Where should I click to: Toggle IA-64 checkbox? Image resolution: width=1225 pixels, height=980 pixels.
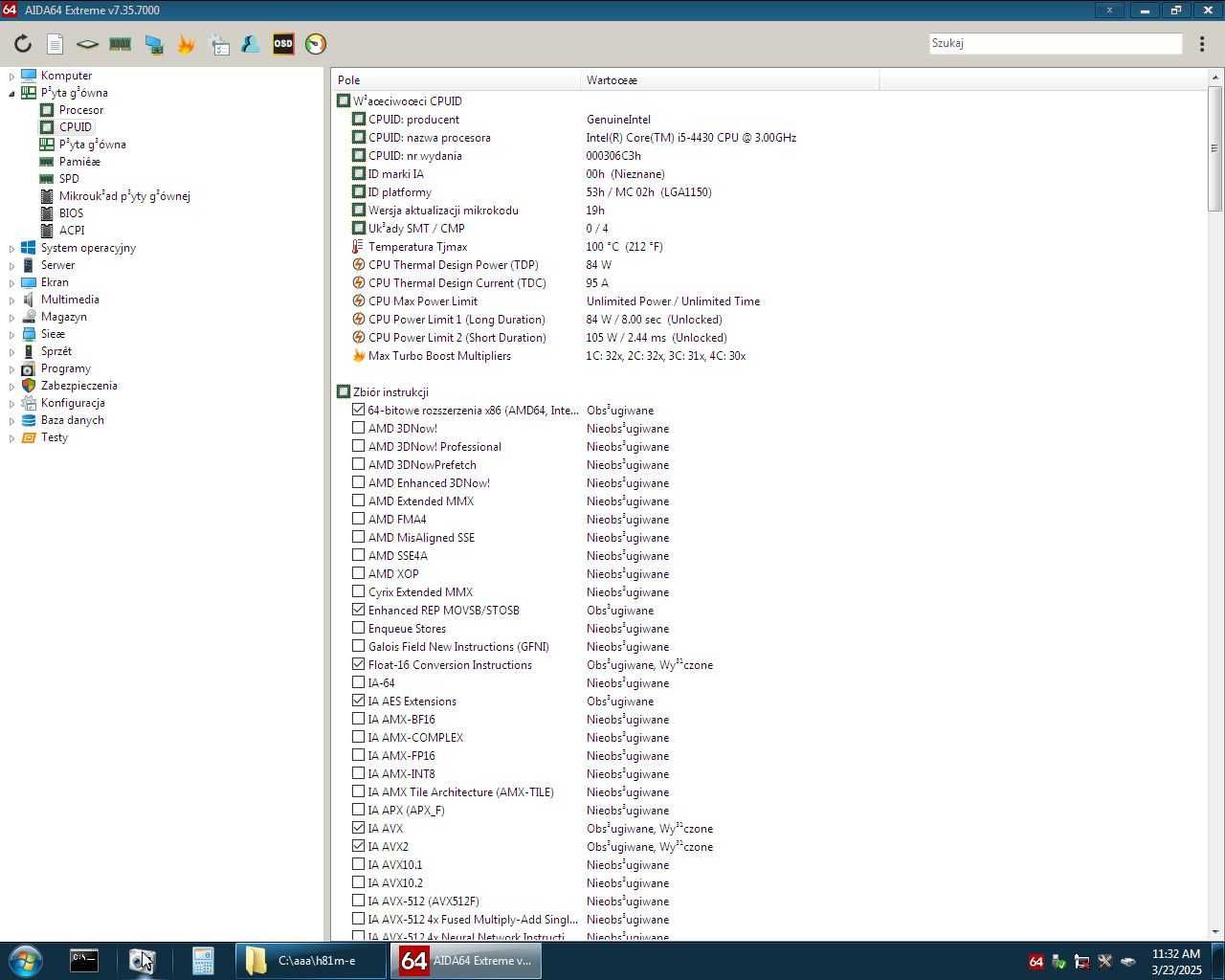359,682
